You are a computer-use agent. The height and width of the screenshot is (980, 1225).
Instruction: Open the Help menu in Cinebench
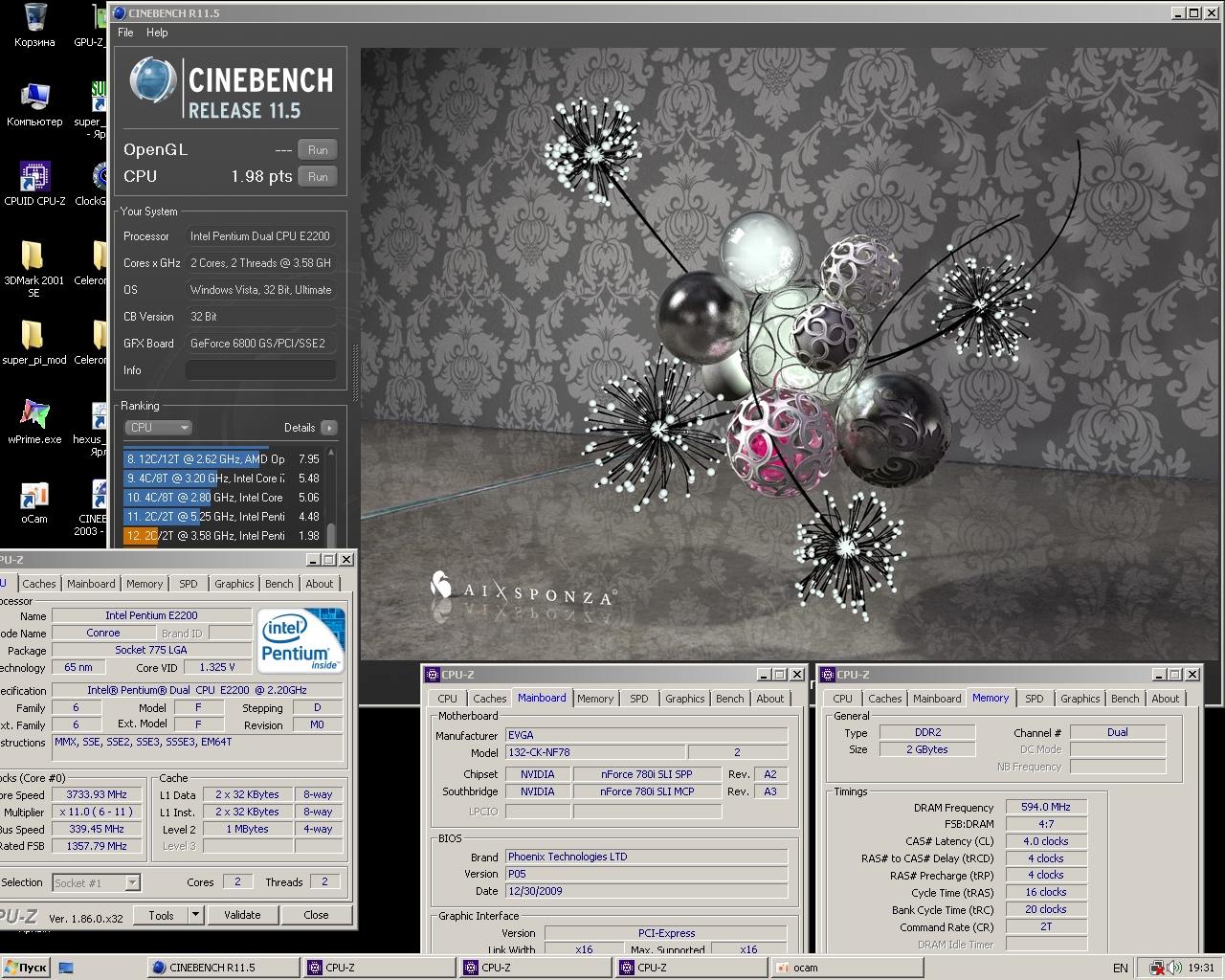[x=157, y=33]
